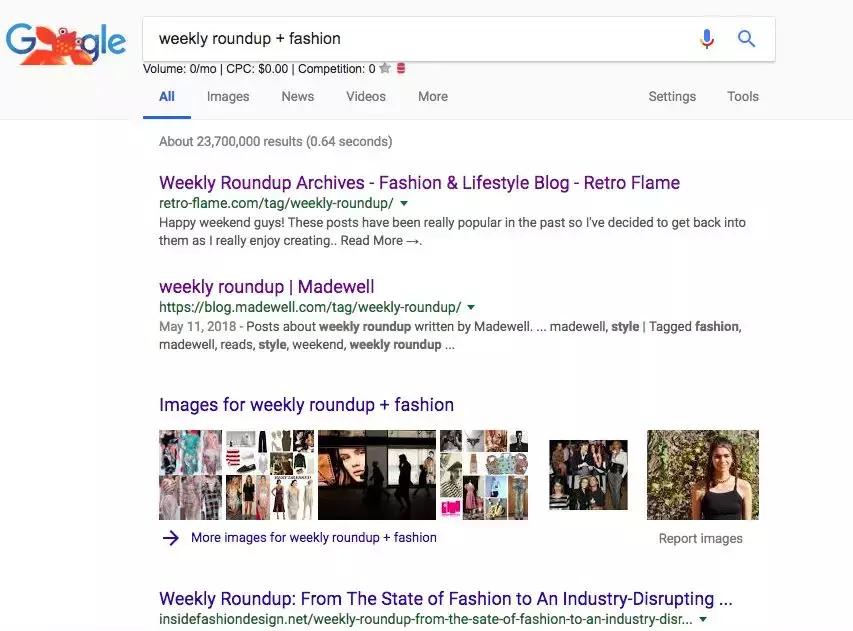Click the Report images link
This screenshot has height=631, width=853.
tap(700, 539)
